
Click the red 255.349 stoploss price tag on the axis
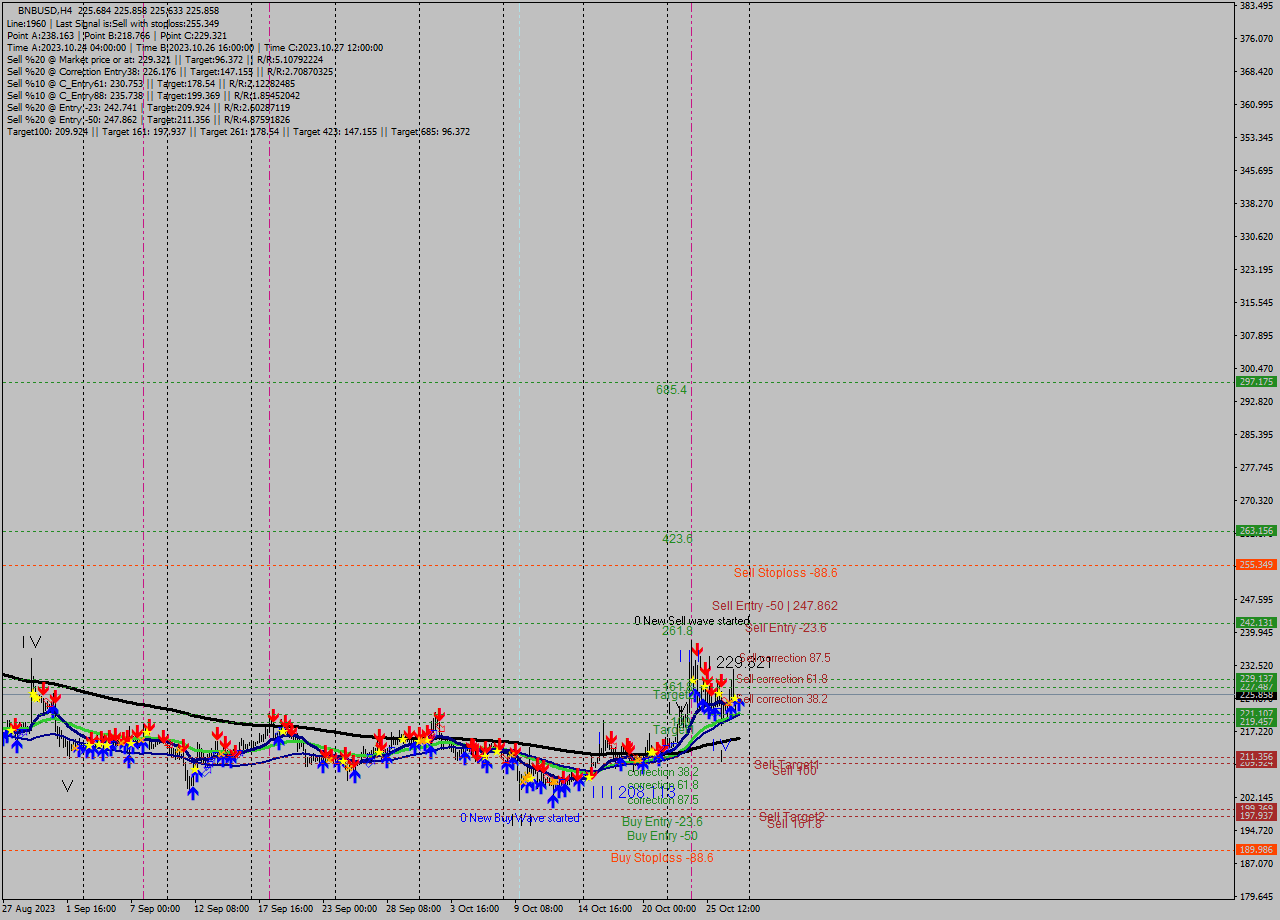(1258, 563)
